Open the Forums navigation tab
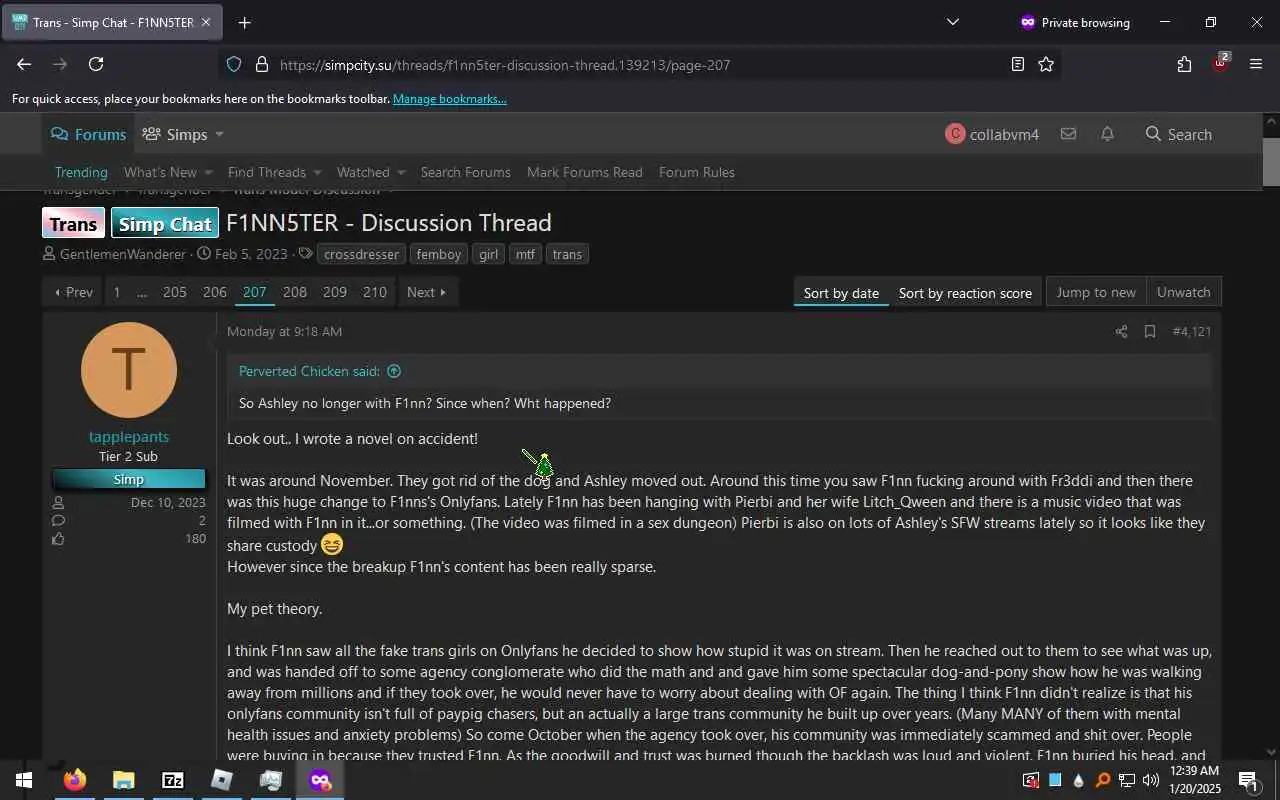 (x=88, y=134)
